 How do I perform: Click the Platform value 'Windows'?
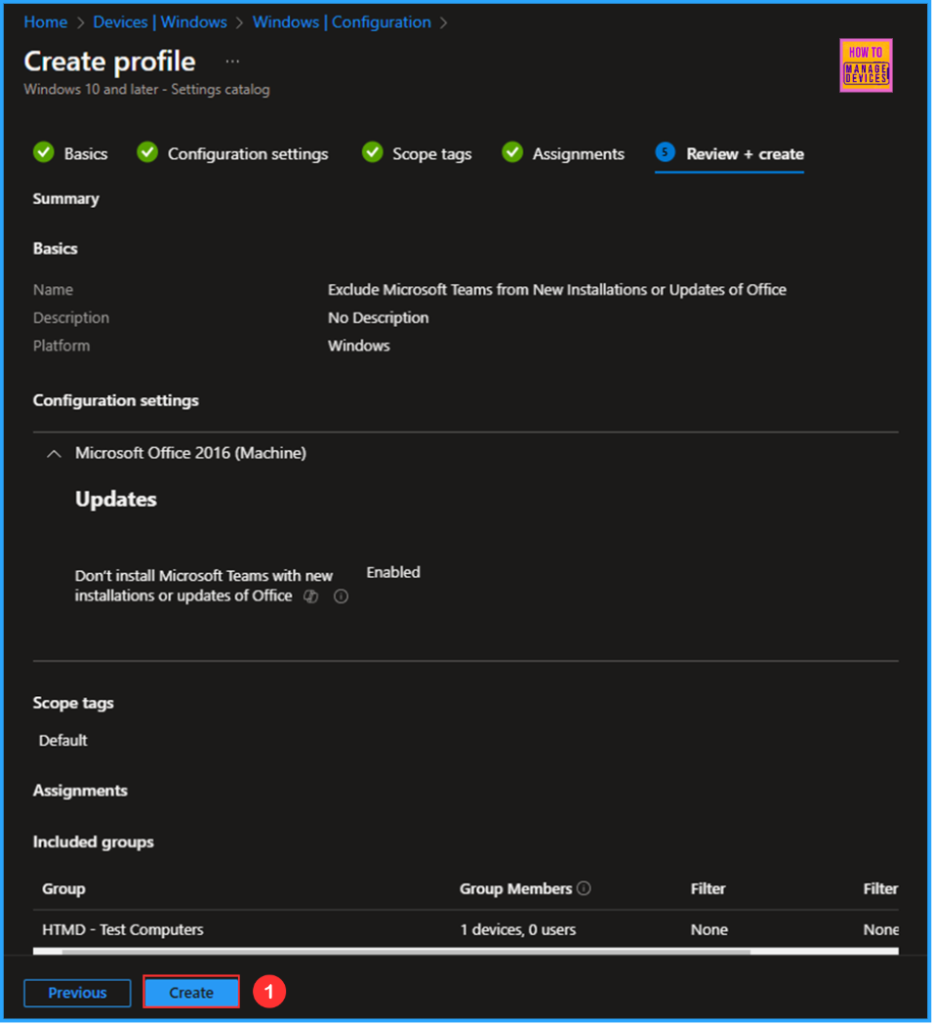point(359,346)
